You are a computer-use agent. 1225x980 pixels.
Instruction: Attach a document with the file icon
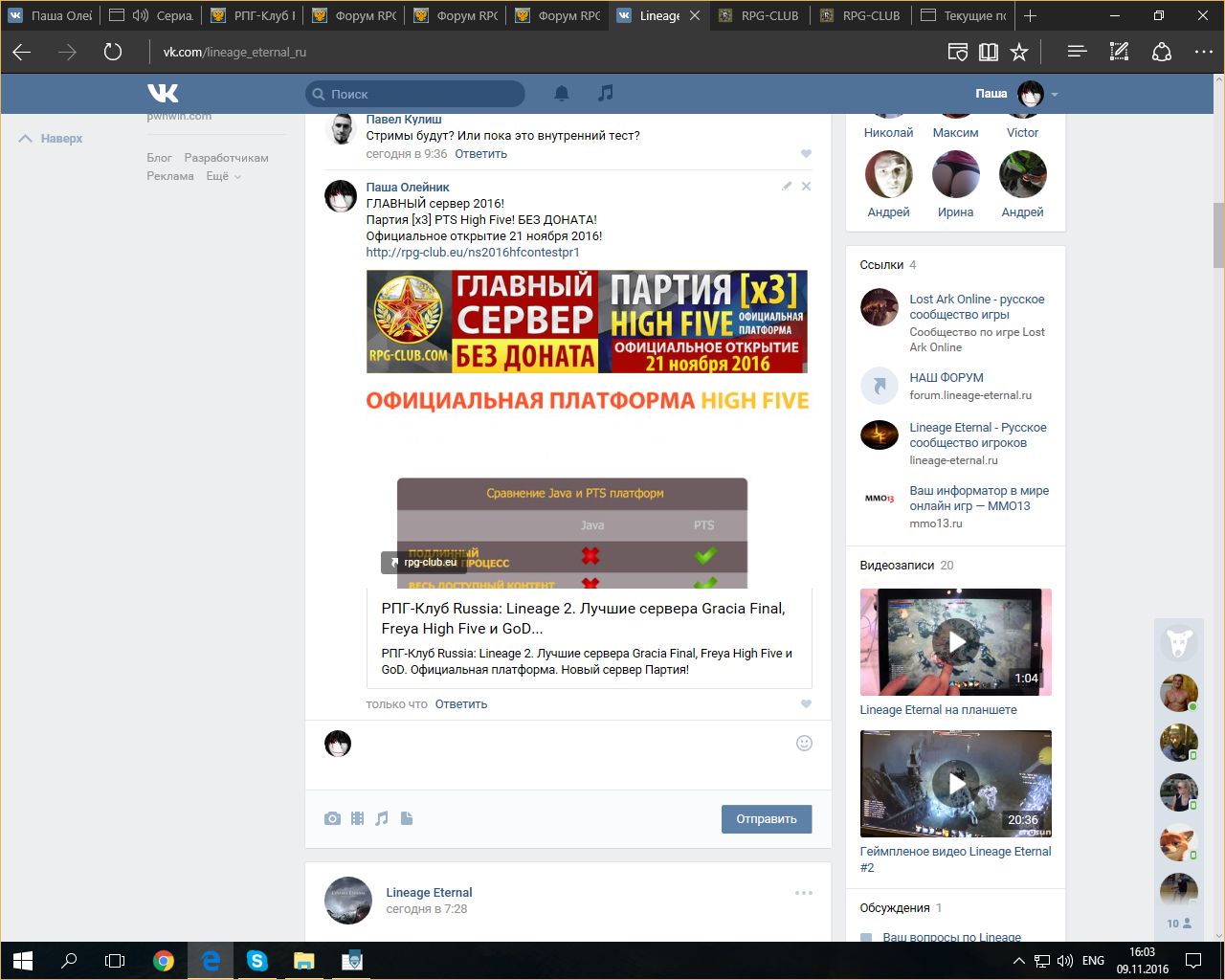(x=407, y=818)
